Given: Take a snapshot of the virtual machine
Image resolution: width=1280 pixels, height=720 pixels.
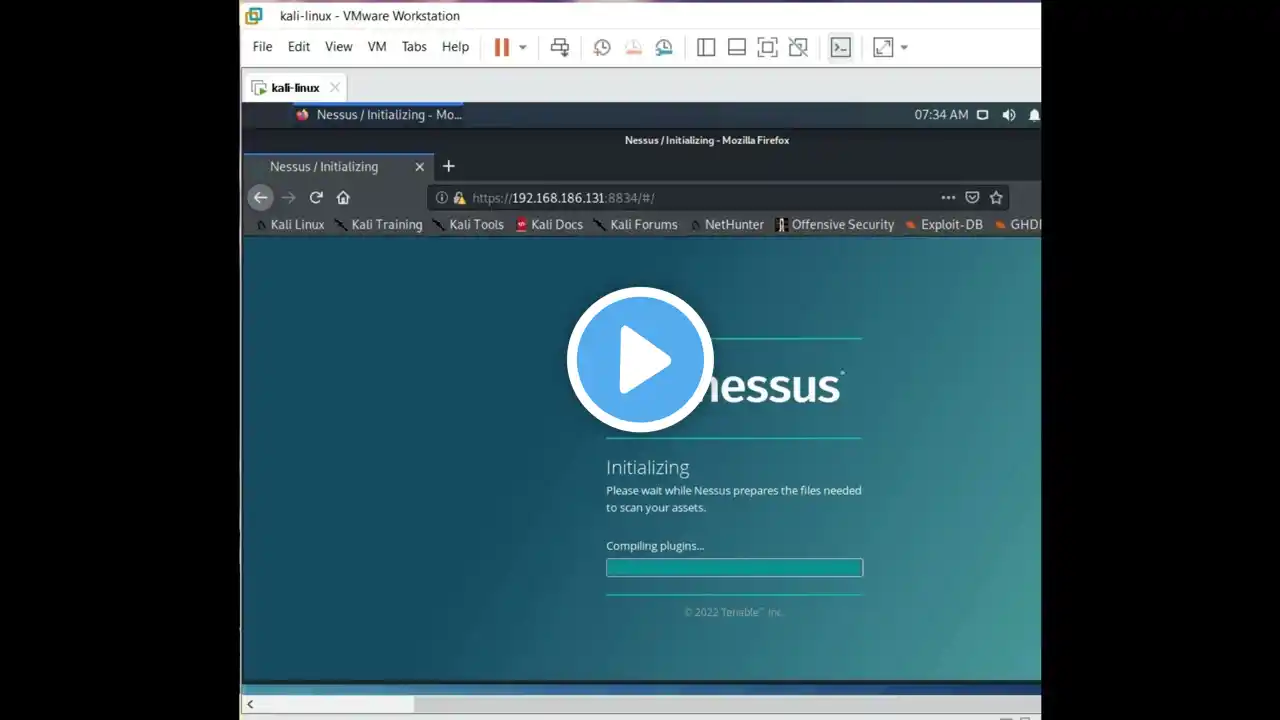Looking at the screenshot, I should (602, 47).
